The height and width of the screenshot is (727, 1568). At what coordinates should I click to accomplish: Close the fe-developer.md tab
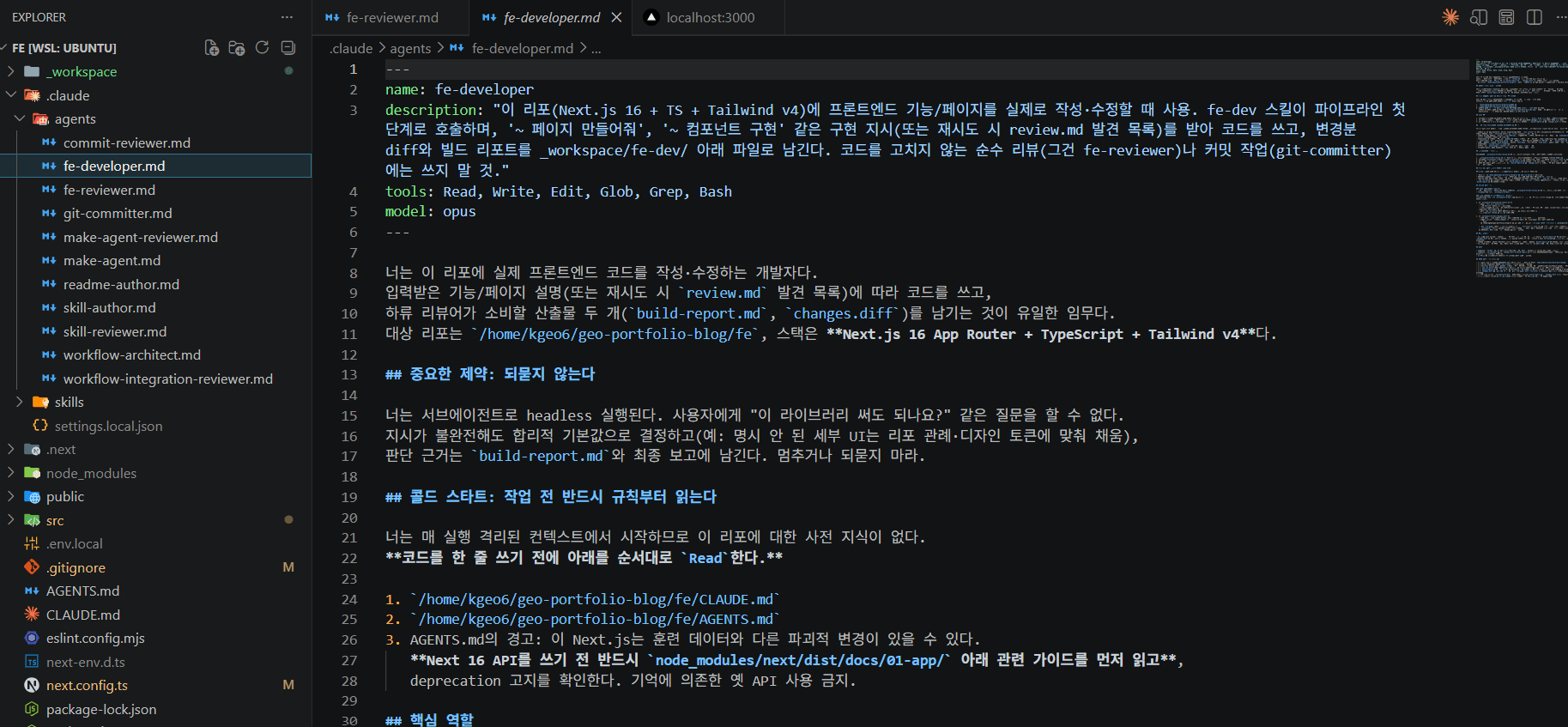tap(616, 17)
